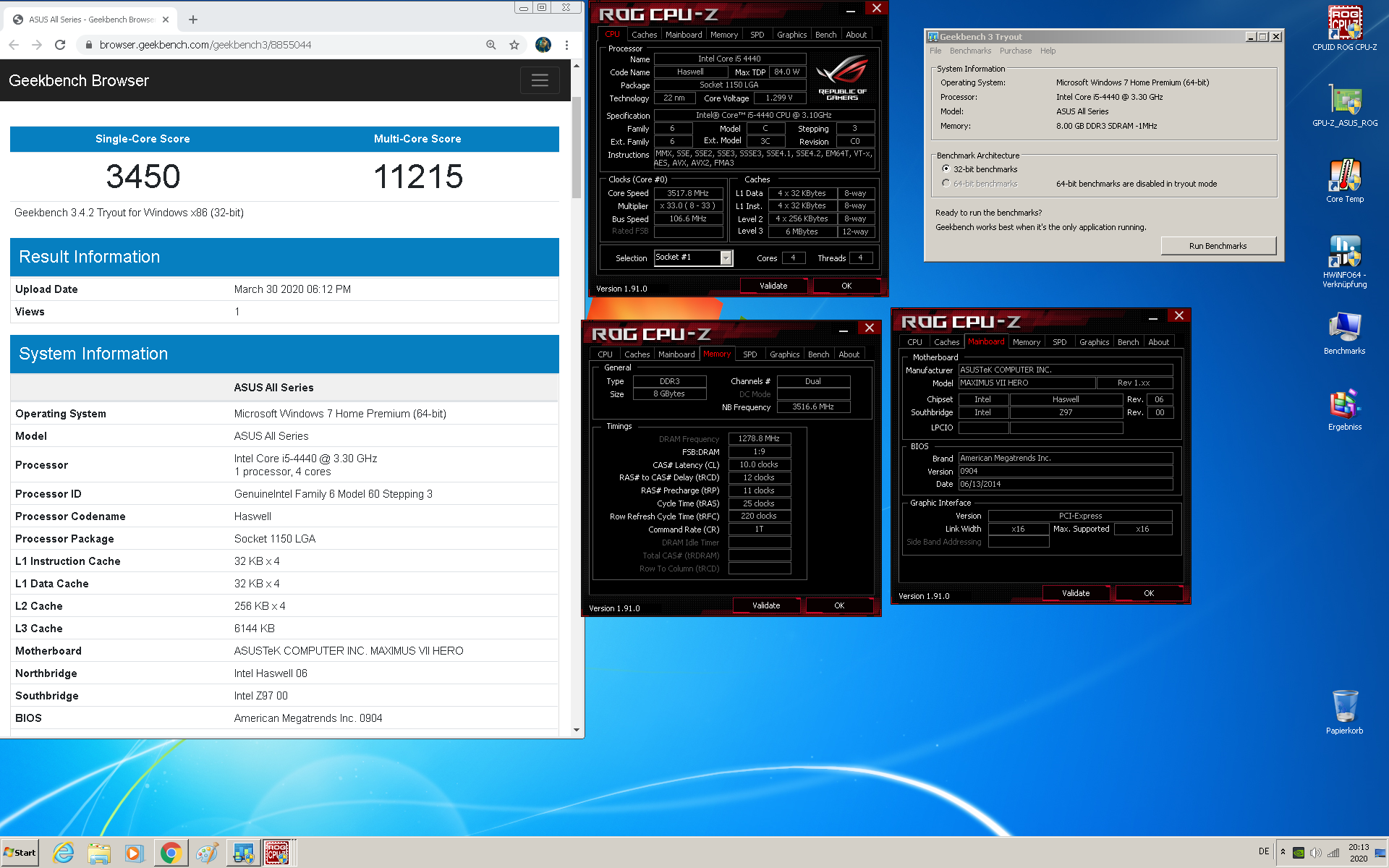
Task: Open the Chrome profile avatar
Action: pos(543,45)
